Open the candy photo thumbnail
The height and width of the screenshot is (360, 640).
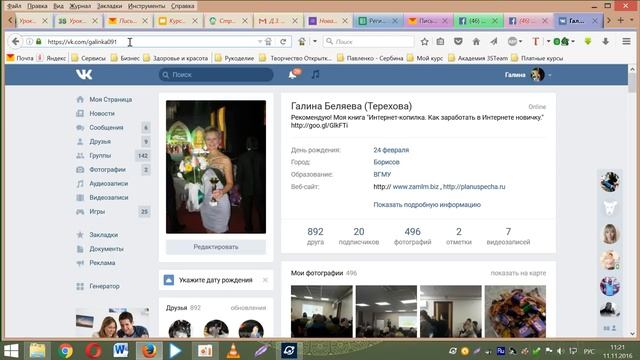pyautogui.click(x=515, y=311)
